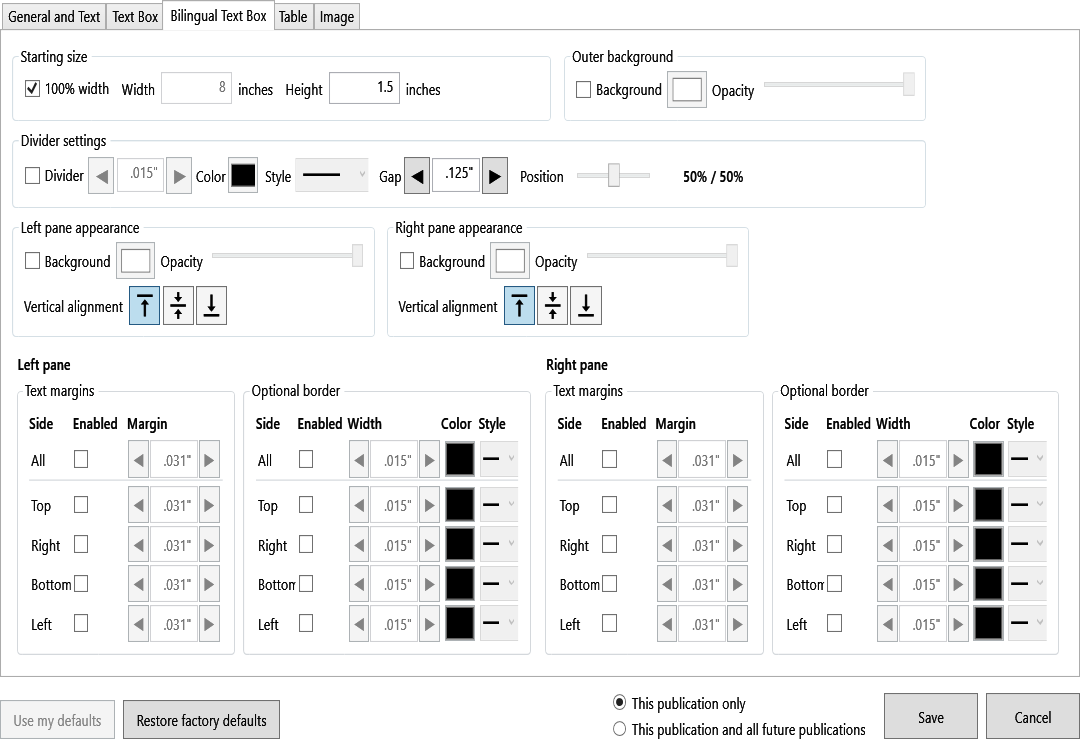The height and width of the screenshot is (740, 1080).
Task: Open left pane Left border Style dropdown
Action: [x=499, y=624]
